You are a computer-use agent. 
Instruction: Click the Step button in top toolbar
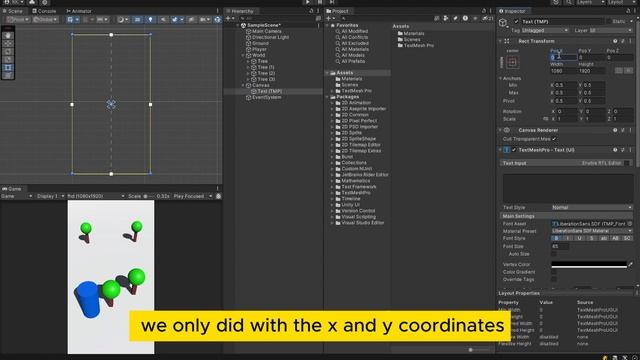click(x=332, y=2)
